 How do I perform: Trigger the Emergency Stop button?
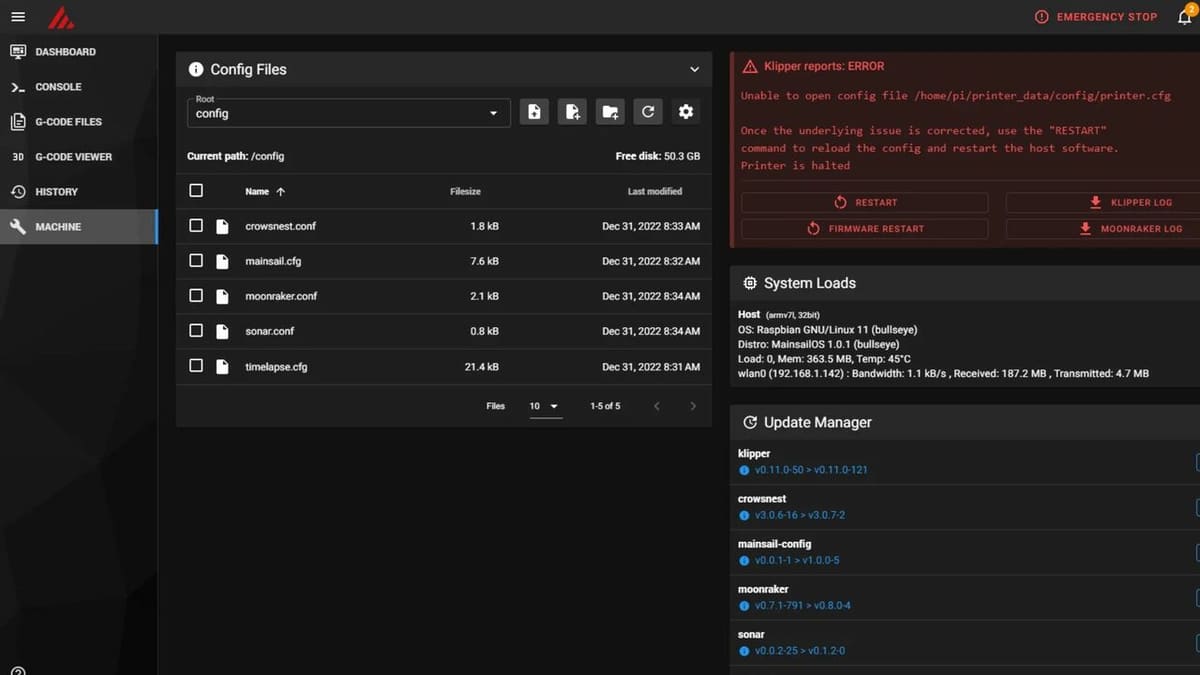[x=1096, y=17]
